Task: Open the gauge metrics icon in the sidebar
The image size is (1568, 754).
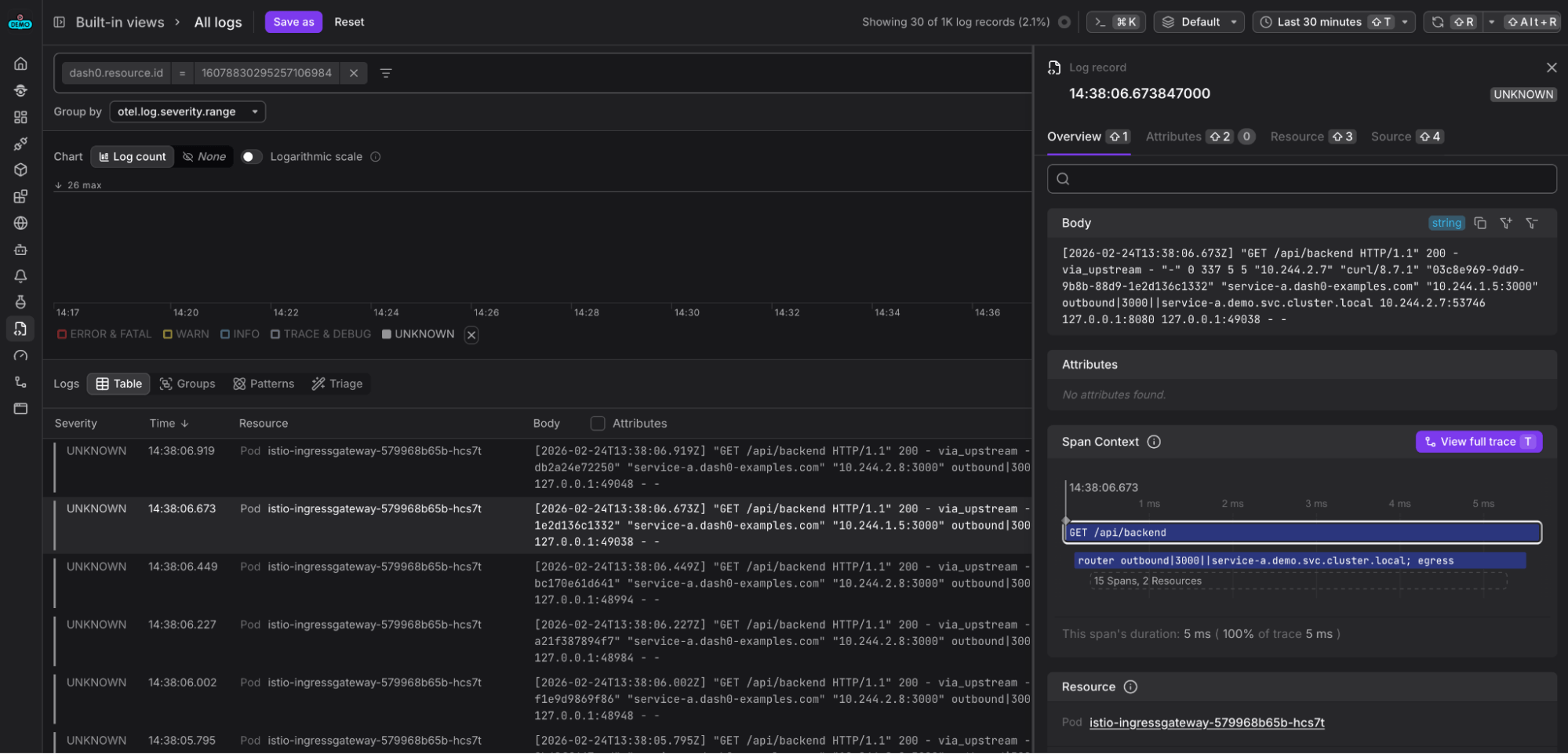Action: (20, 355)
